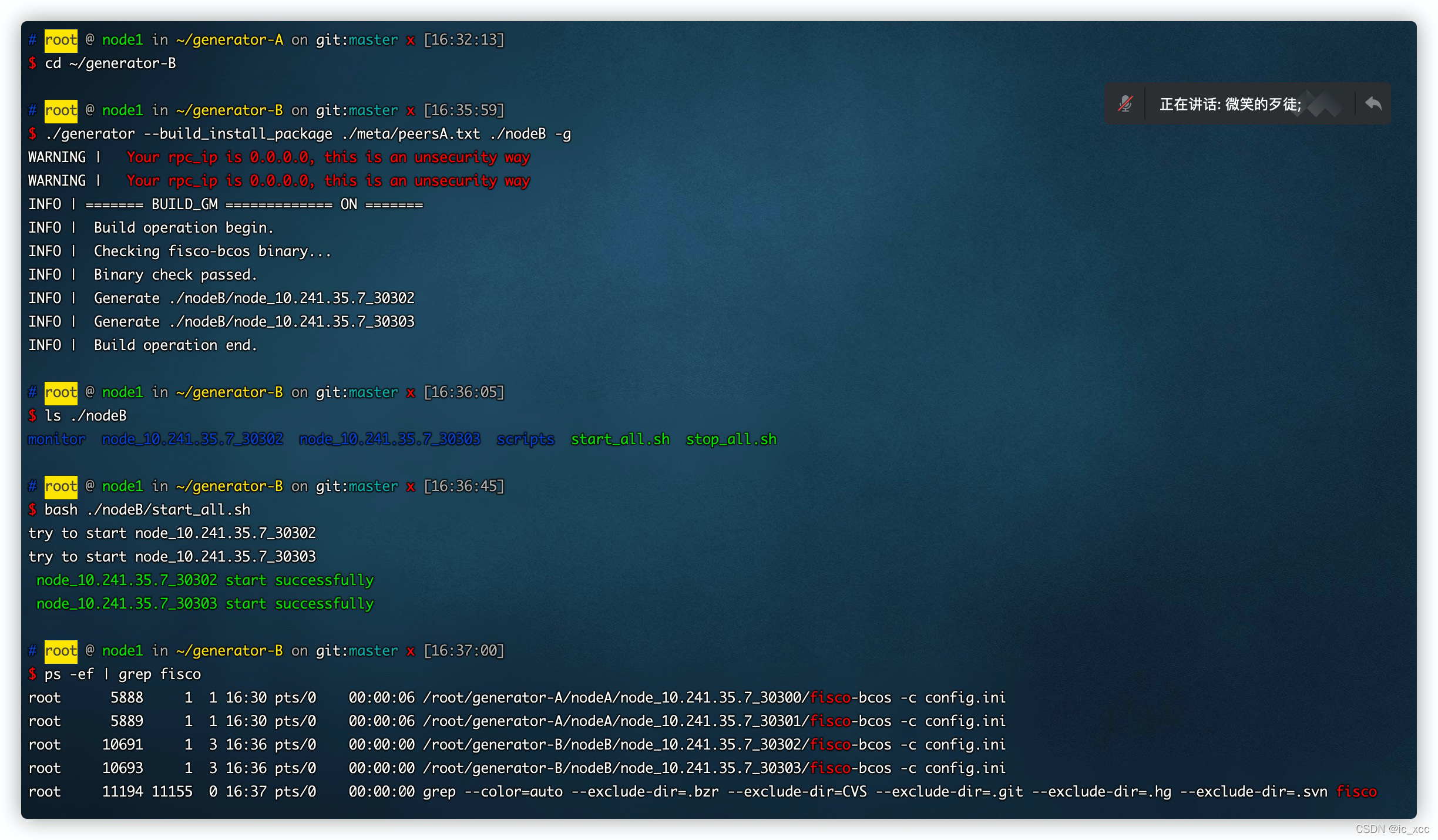Click start_all.sh in the ls output

(620, 439)
